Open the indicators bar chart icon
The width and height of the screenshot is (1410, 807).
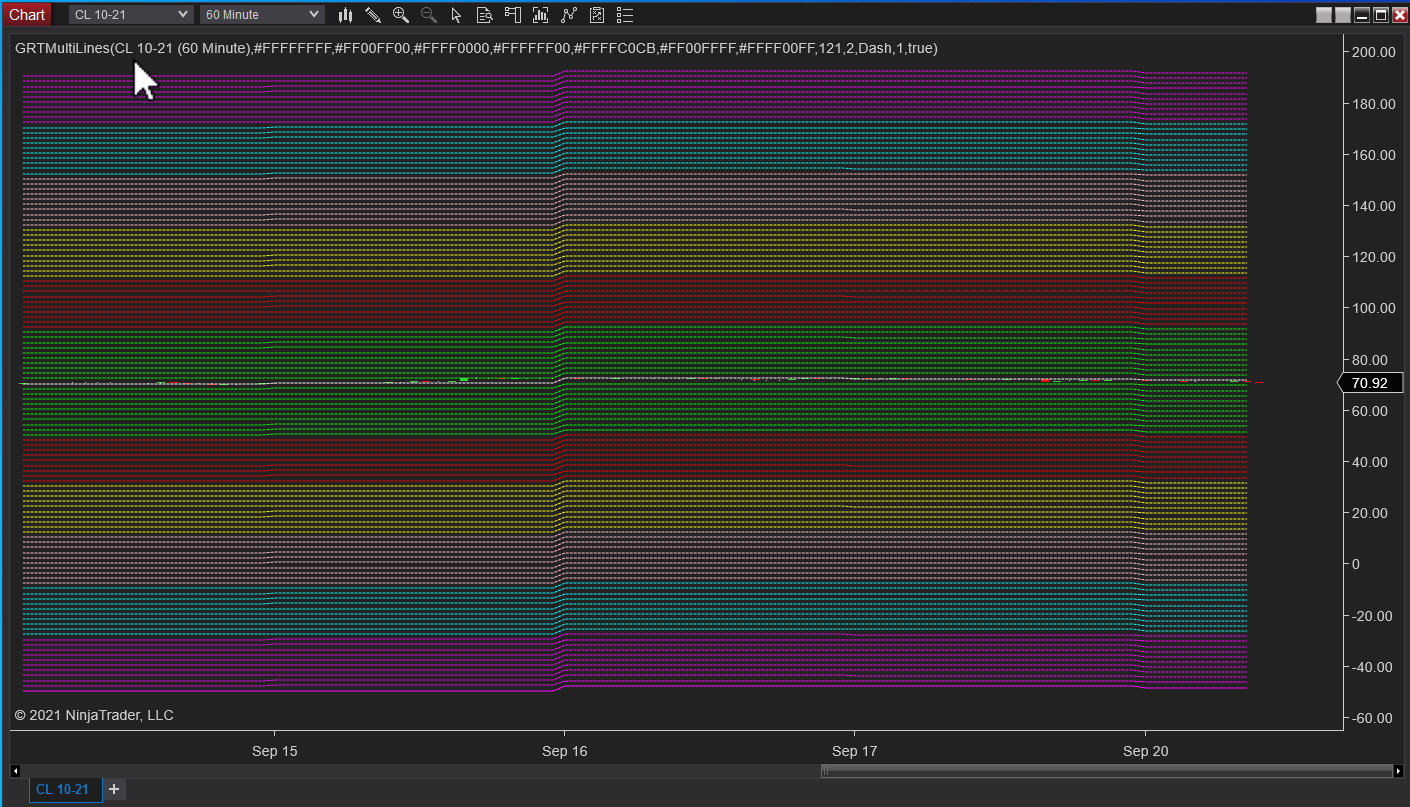click(x=541, y=15)
